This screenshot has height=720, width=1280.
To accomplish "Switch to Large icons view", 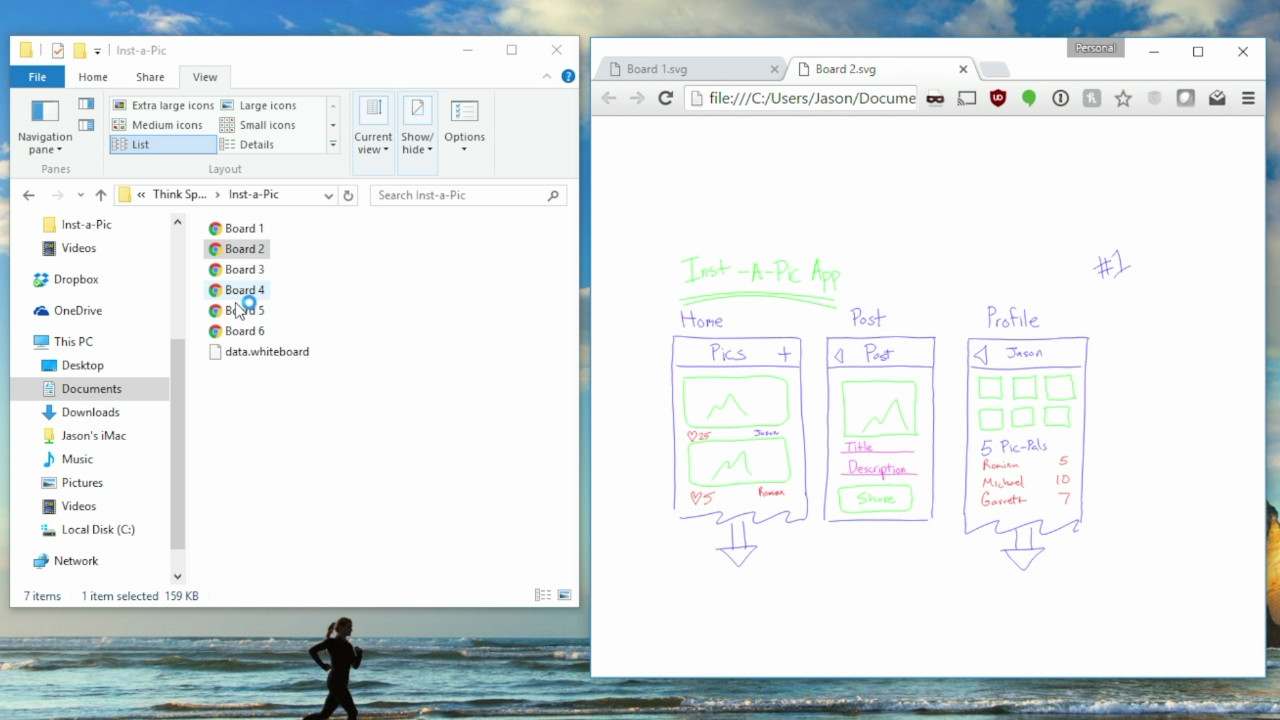I will click(269, 104).
